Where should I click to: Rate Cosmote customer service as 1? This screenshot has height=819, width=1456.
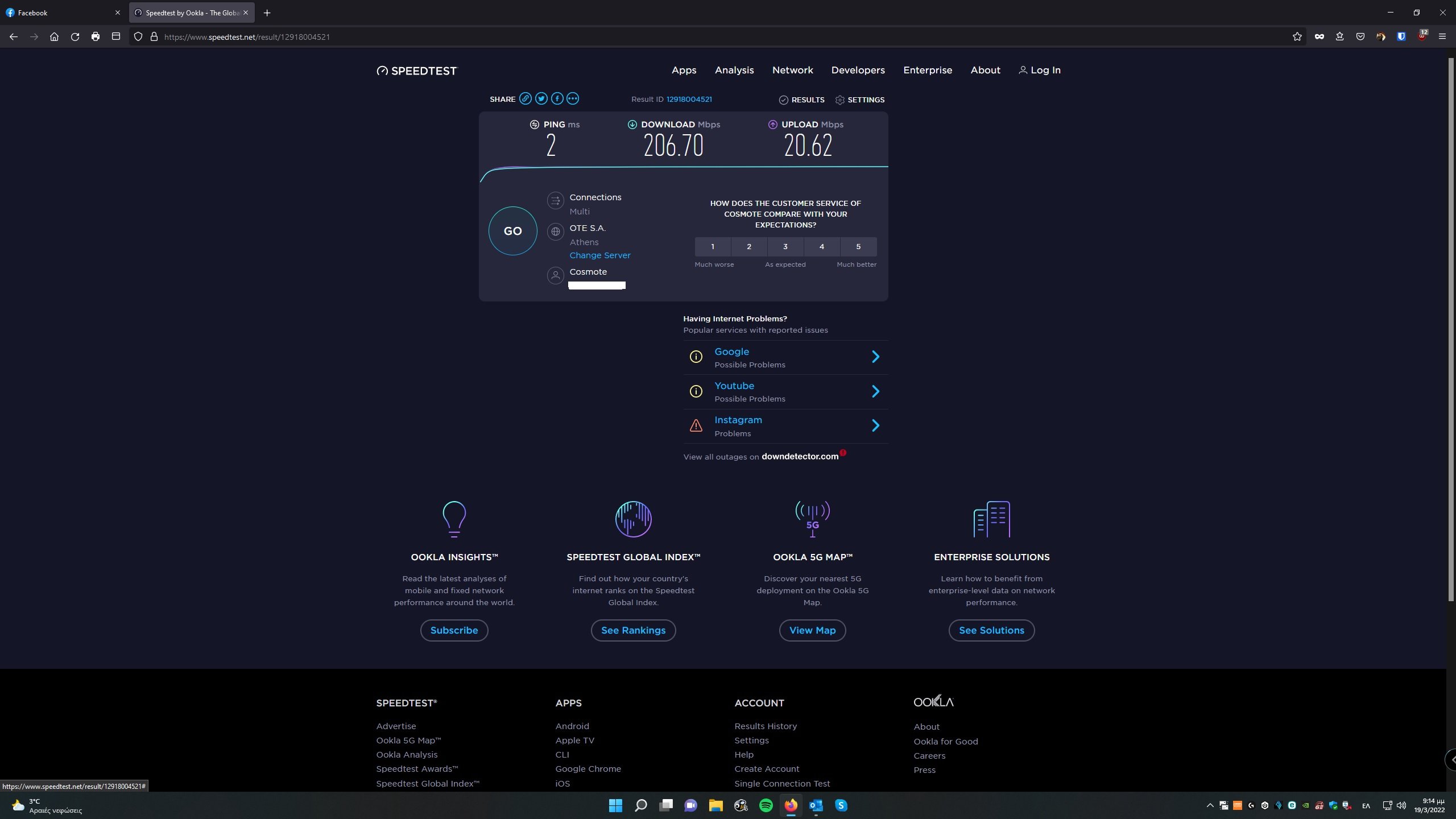tap(713, 247)
